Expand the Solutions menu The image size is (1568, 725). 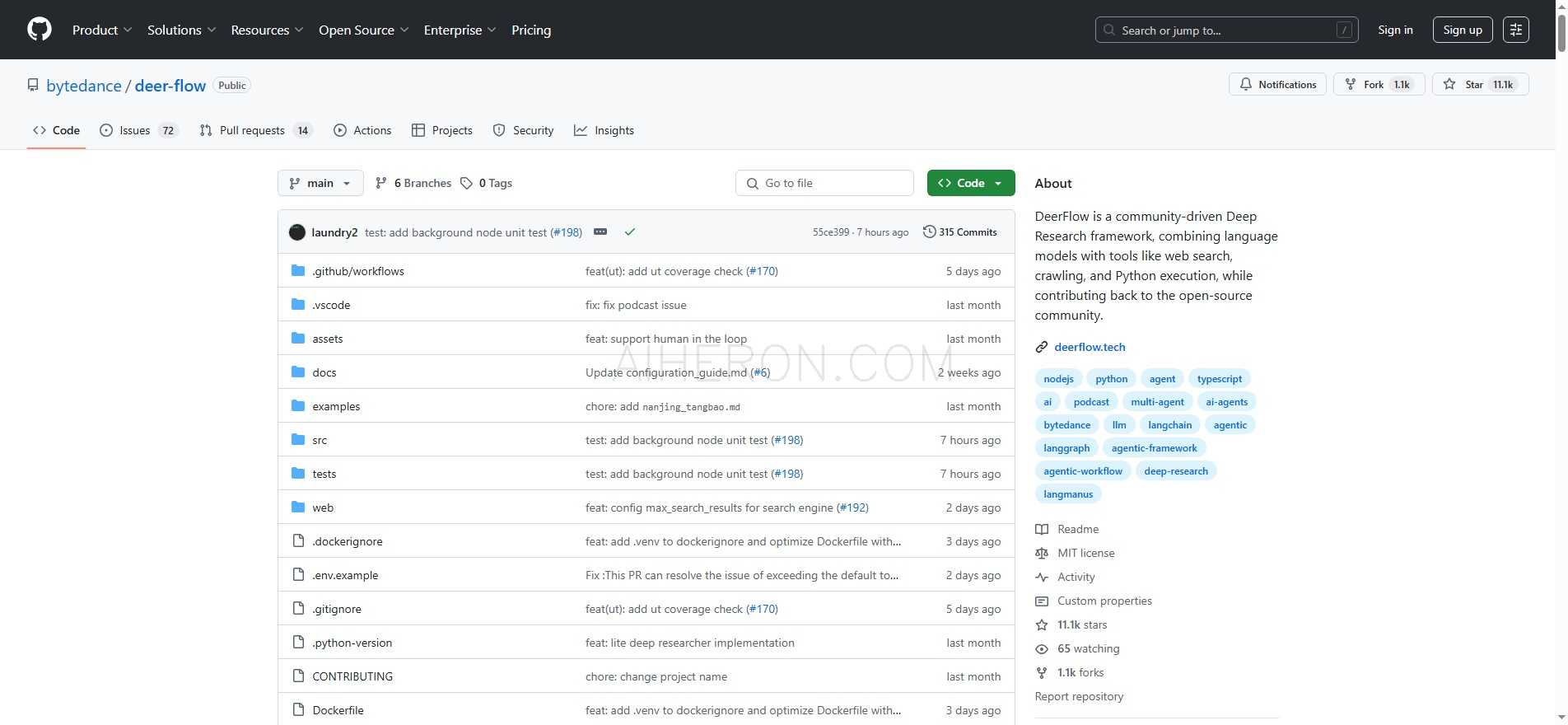pos(181,30)
